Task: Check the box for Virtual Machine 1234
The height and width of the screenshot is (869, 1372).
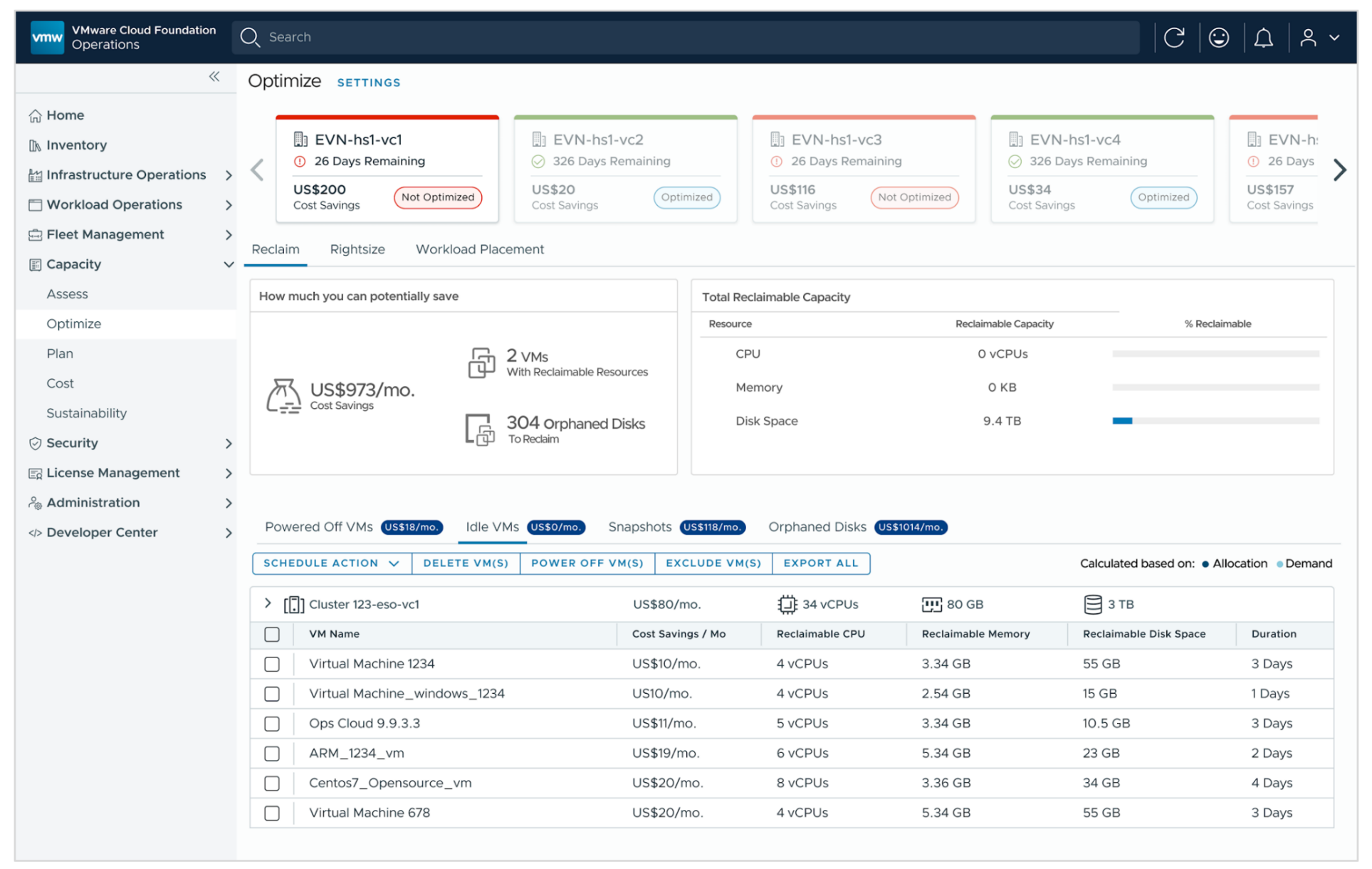Action: pos(272,664)
